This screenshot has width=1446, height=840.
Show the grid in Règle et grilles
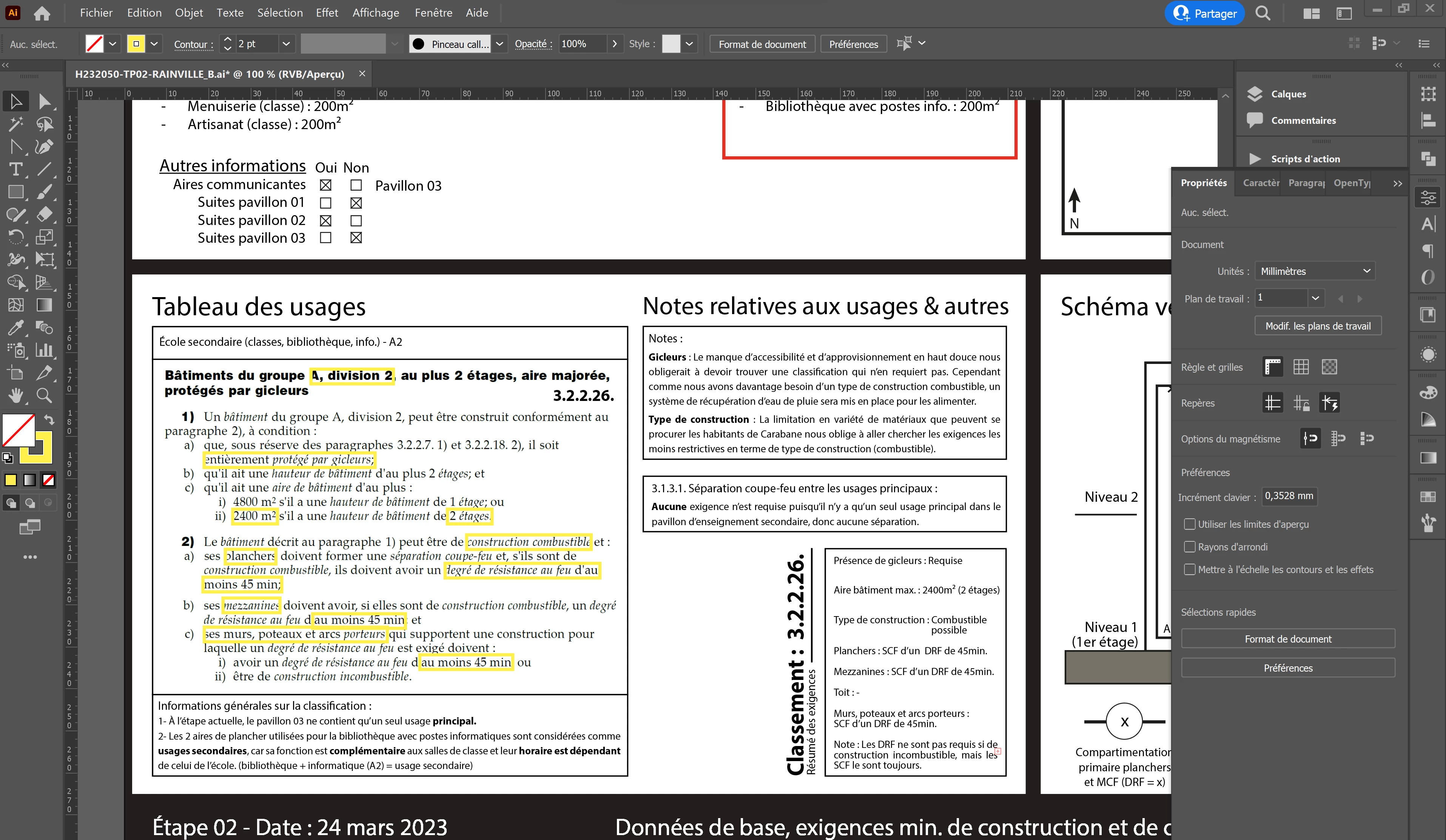click(x=1301, y=367)
